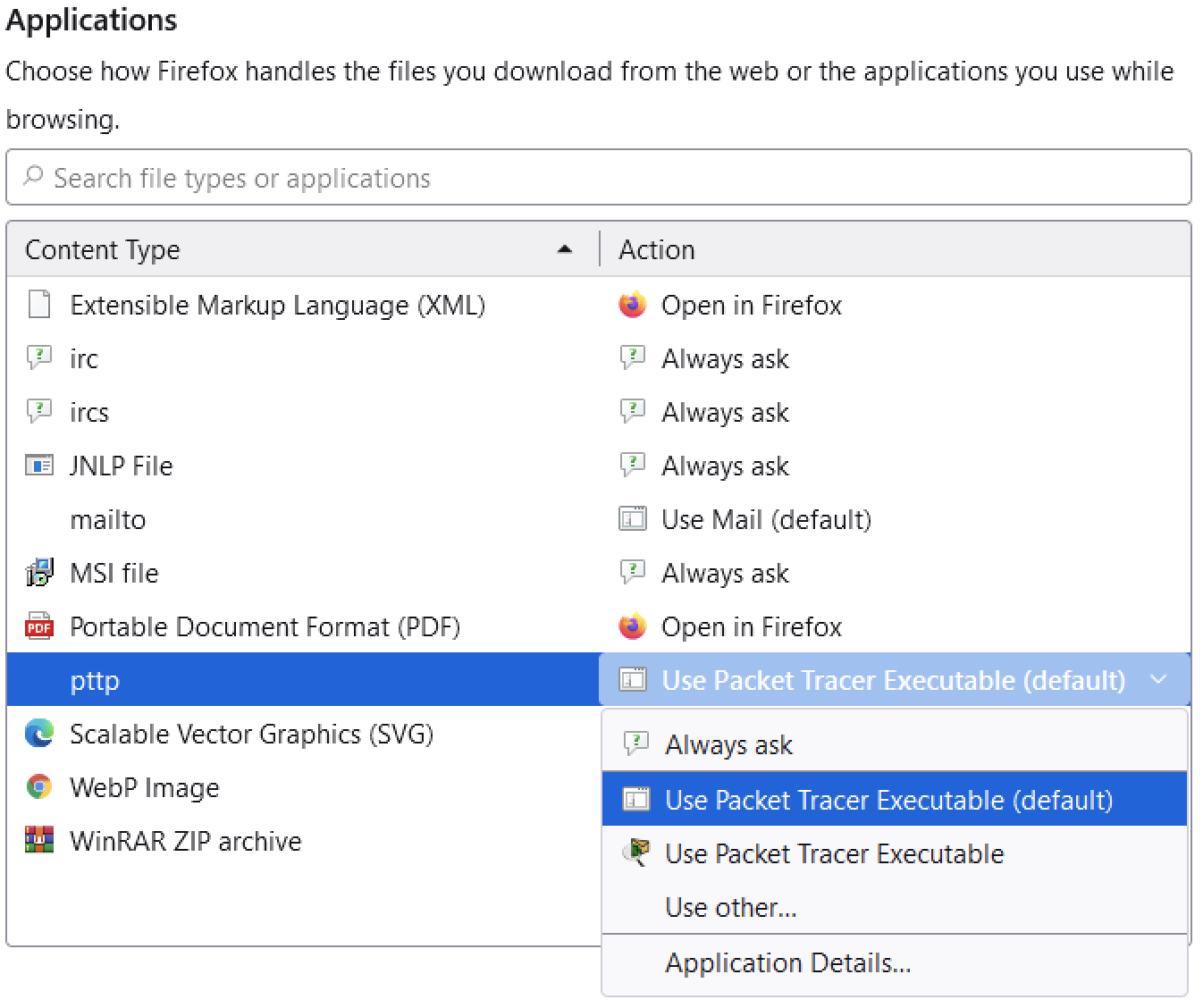Screen dimensions: 1203x1008
Task: Select the irc content type row
Action: click(x=303, y=358)
